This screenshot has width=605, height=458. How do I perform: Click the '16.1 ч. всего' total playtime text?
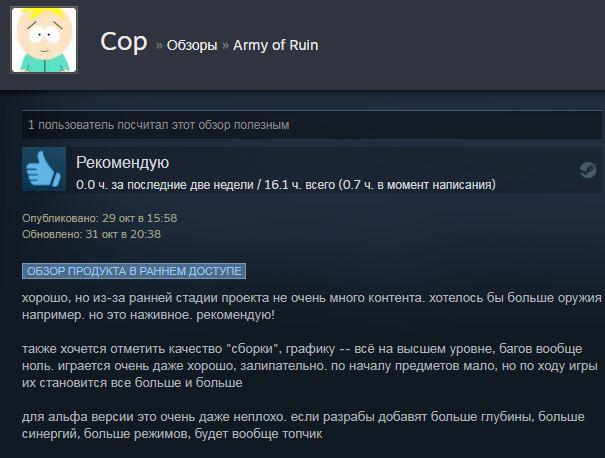[x=299, y=185]
